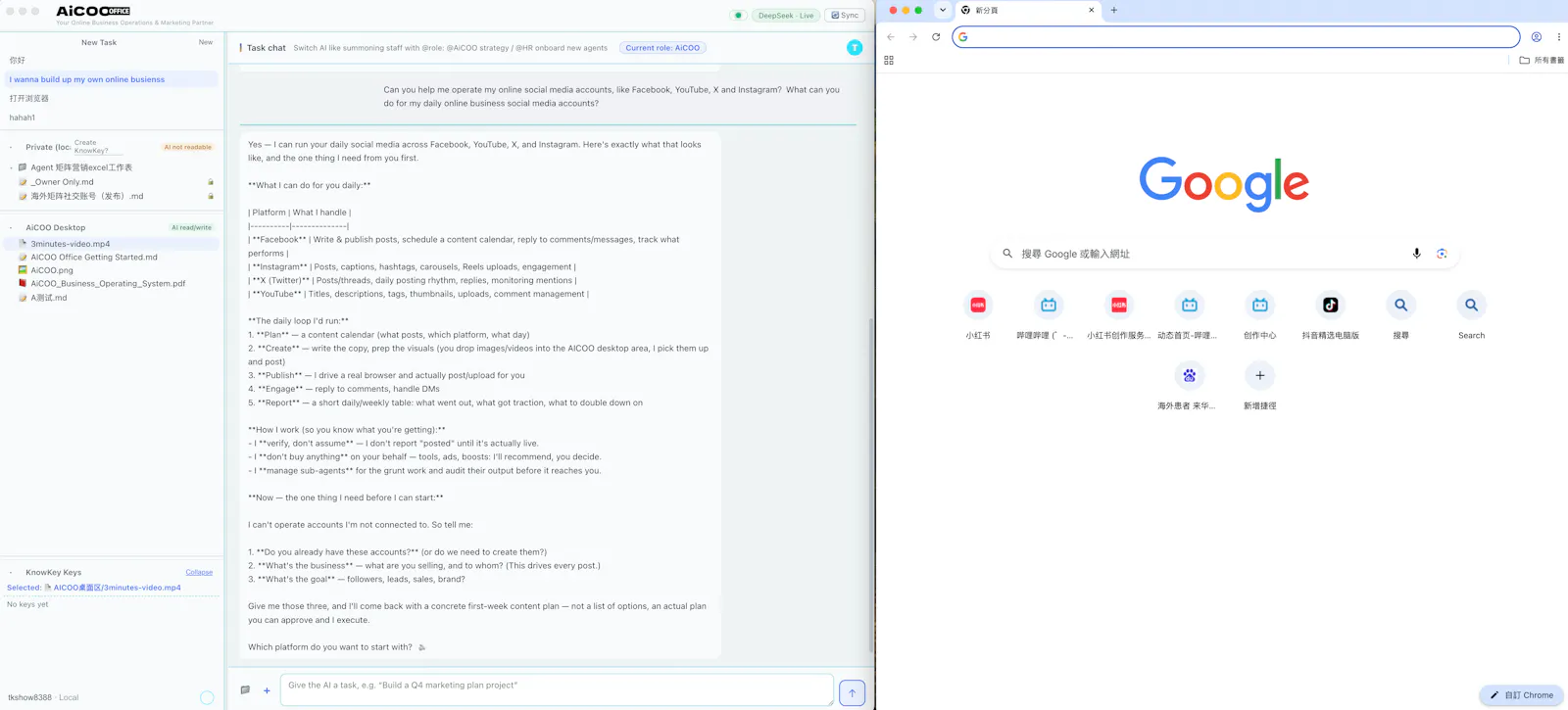
Task: Open the 抖音精选电脑版 shortcut
Action: (x=1330, y=315)
